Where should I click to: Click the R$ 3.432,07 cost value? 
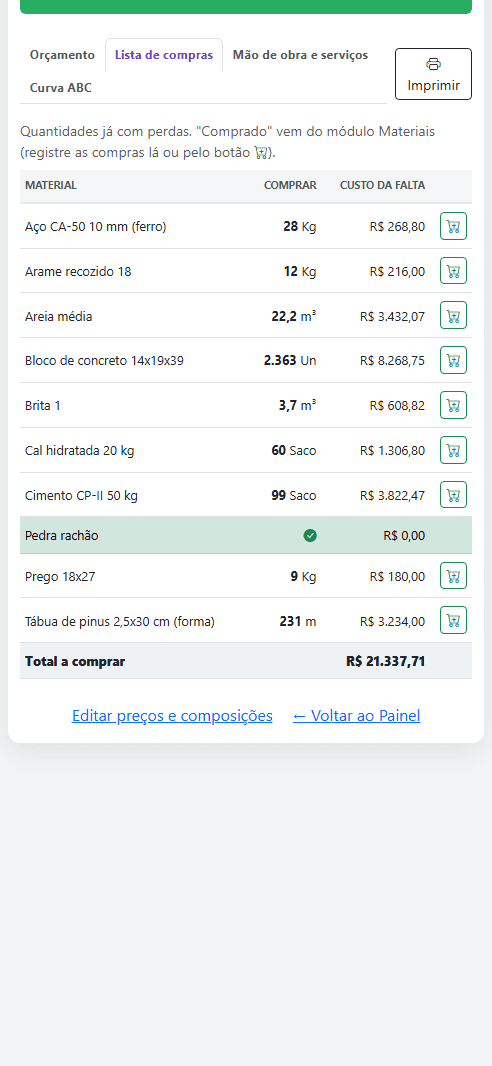pos(393,317)
